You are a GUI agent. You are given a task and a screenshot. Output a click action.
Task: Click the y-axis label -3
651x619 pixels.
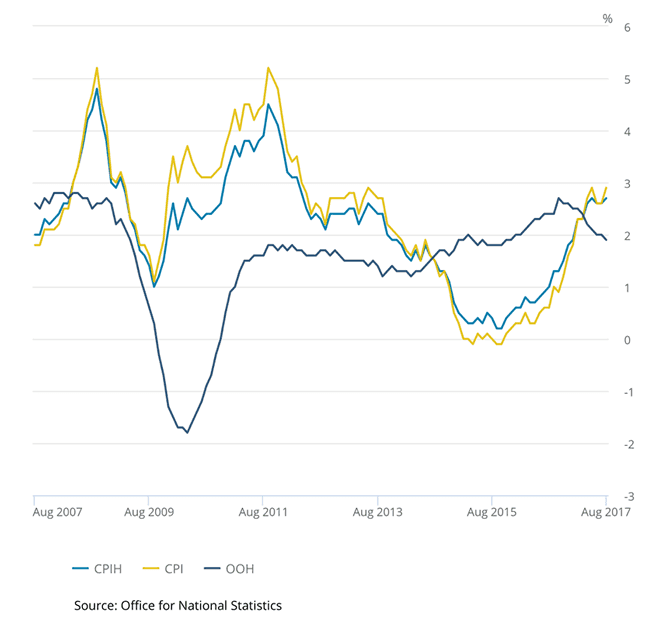tap(625, 497)
